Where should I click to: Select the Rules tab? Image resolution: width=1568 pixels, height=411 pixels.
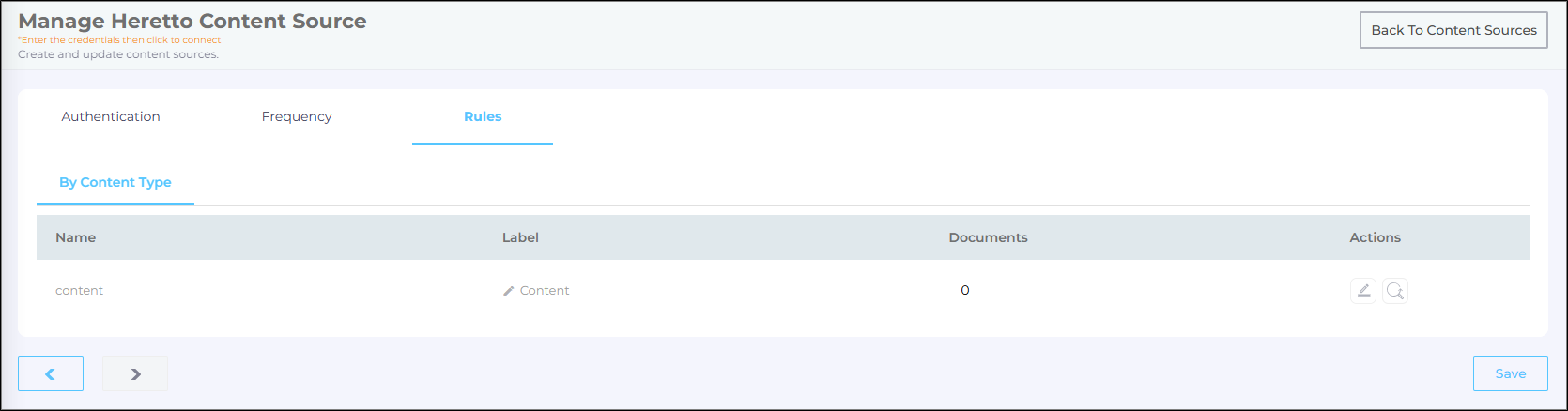point(483,116)
